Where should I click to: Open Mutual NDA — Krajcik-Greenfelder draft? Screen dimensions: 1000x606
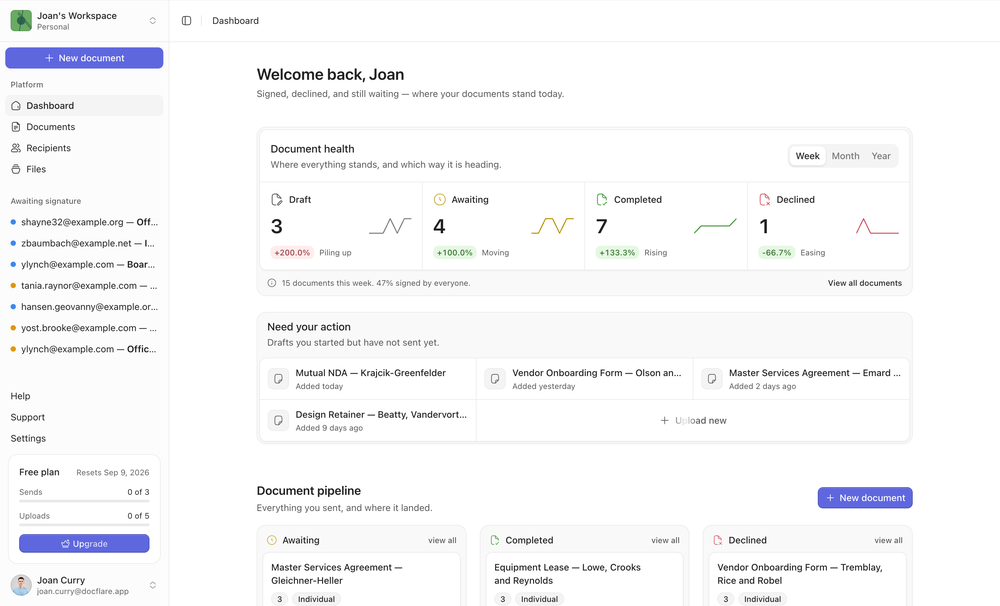click(x=368, y=379)
